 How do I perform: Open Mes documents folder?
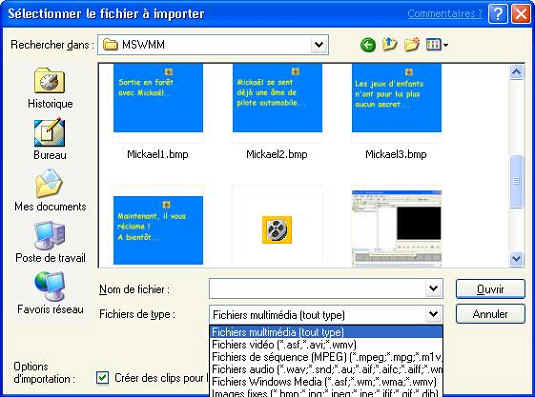[x=50, y=191]
